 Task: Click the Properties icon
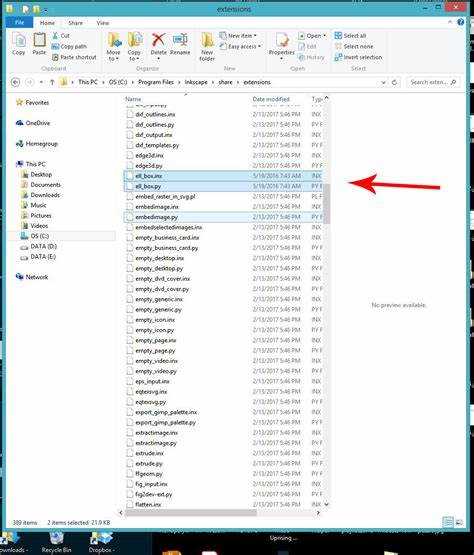tap(282, 40)
